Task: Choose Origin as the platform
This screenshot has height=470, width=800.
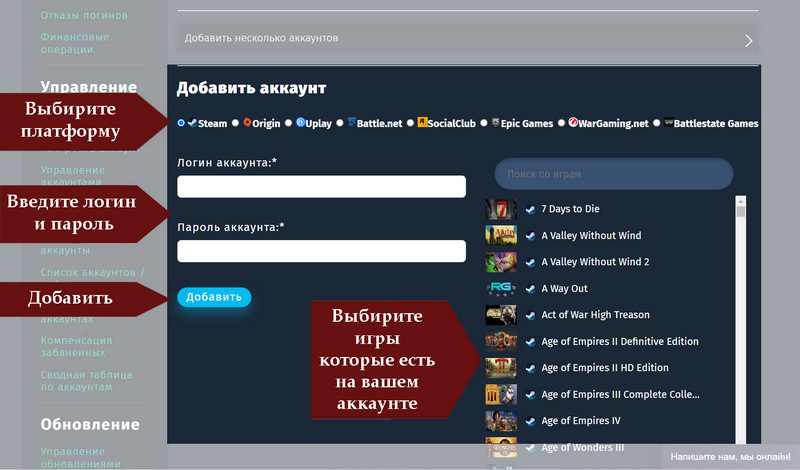Action: pos(236,123)
